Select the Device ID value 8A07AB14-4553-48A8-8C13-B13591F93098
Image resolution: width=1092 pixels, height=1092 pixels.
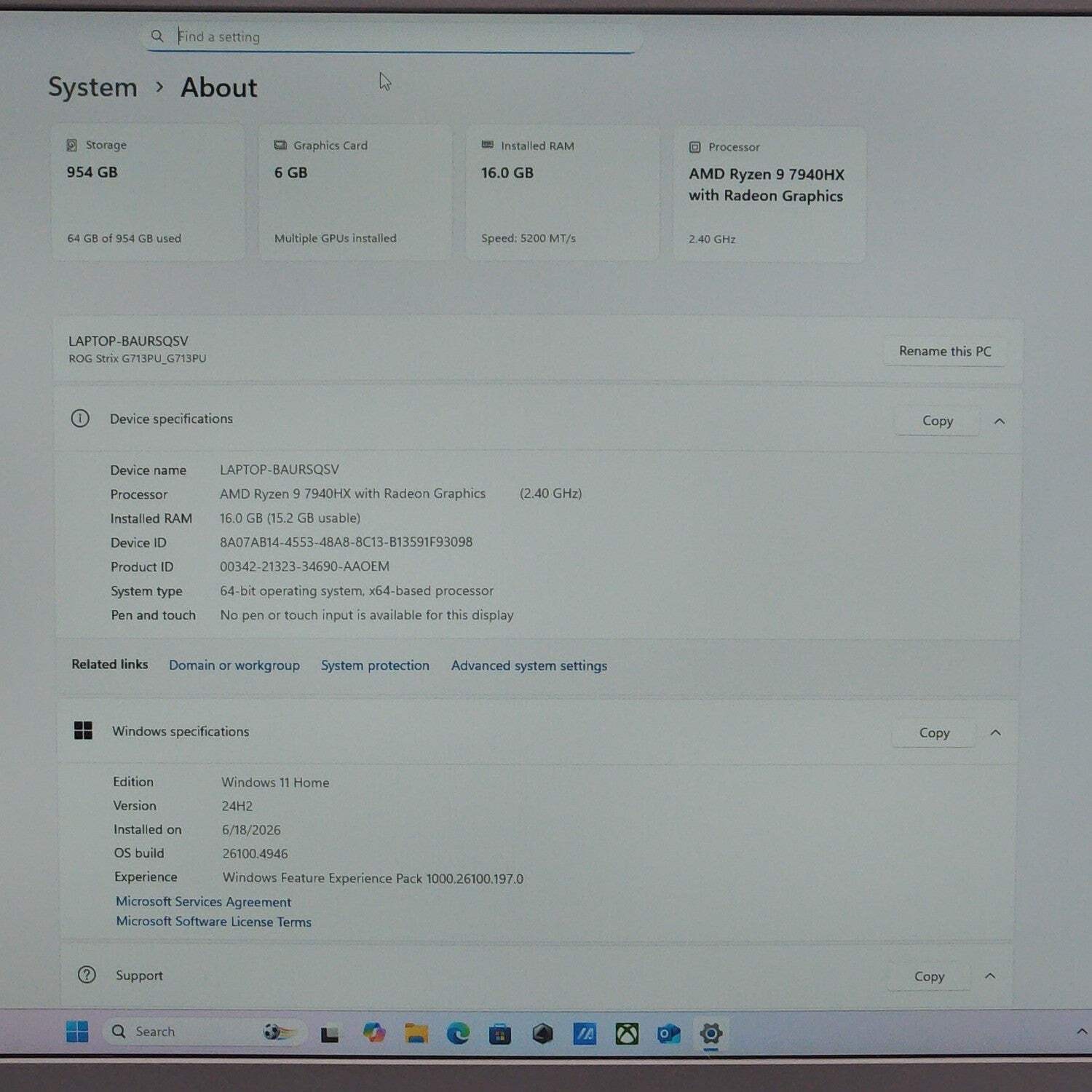point(347,542)
